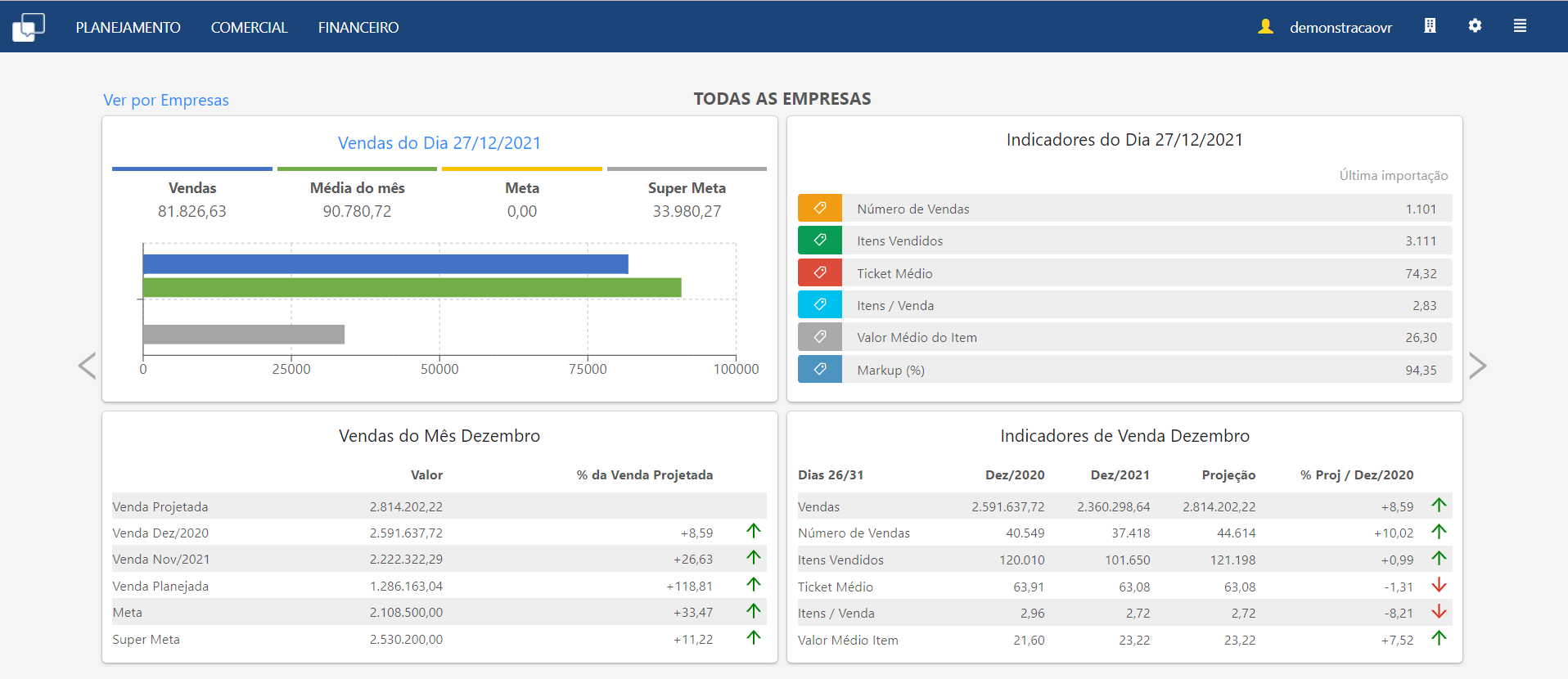The image size is (1568, 679).
Task: Open settings via the gear icon
Action: (1475, 26)
